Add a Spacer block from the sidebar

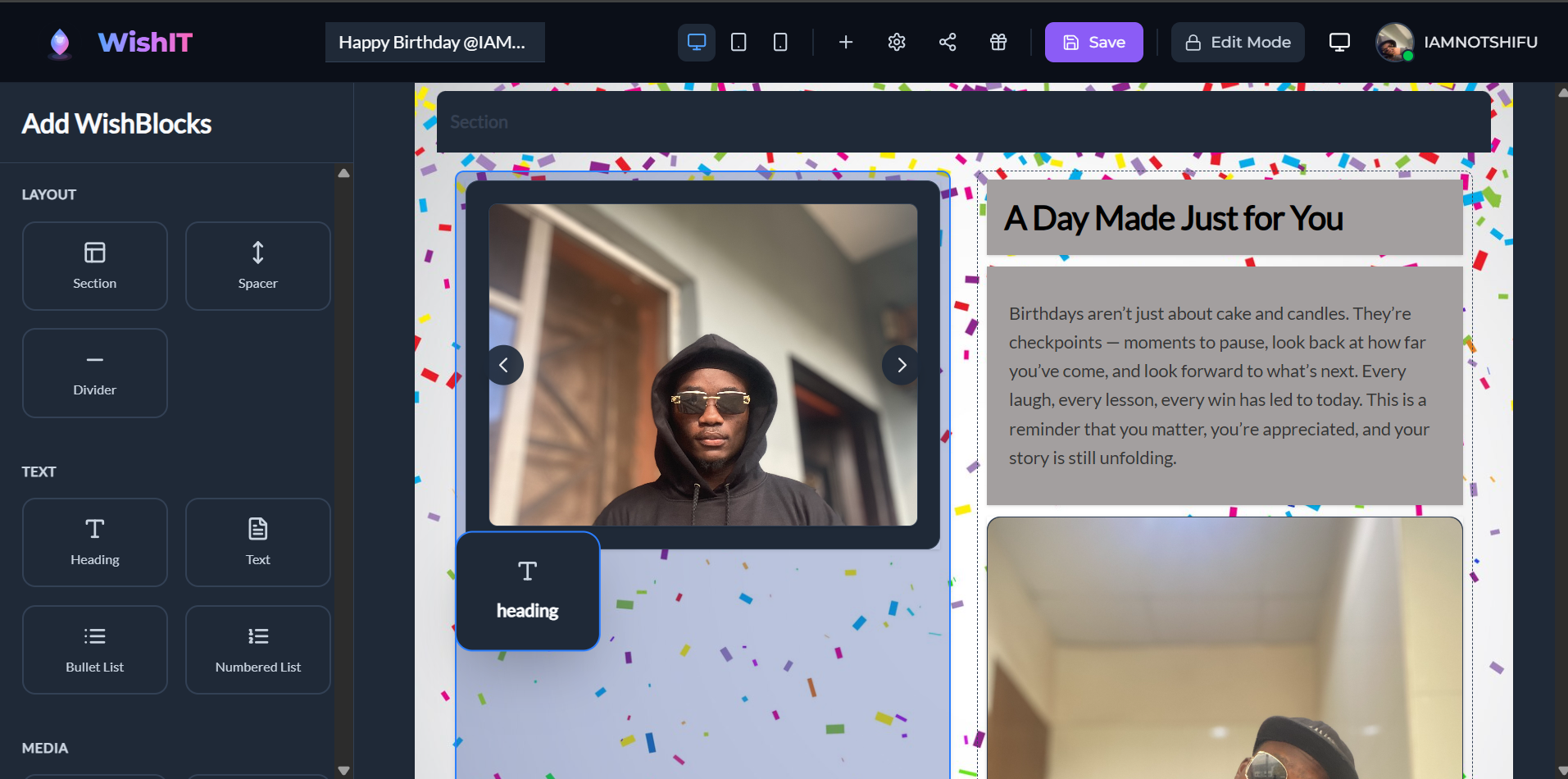click(x=257, y=266)
